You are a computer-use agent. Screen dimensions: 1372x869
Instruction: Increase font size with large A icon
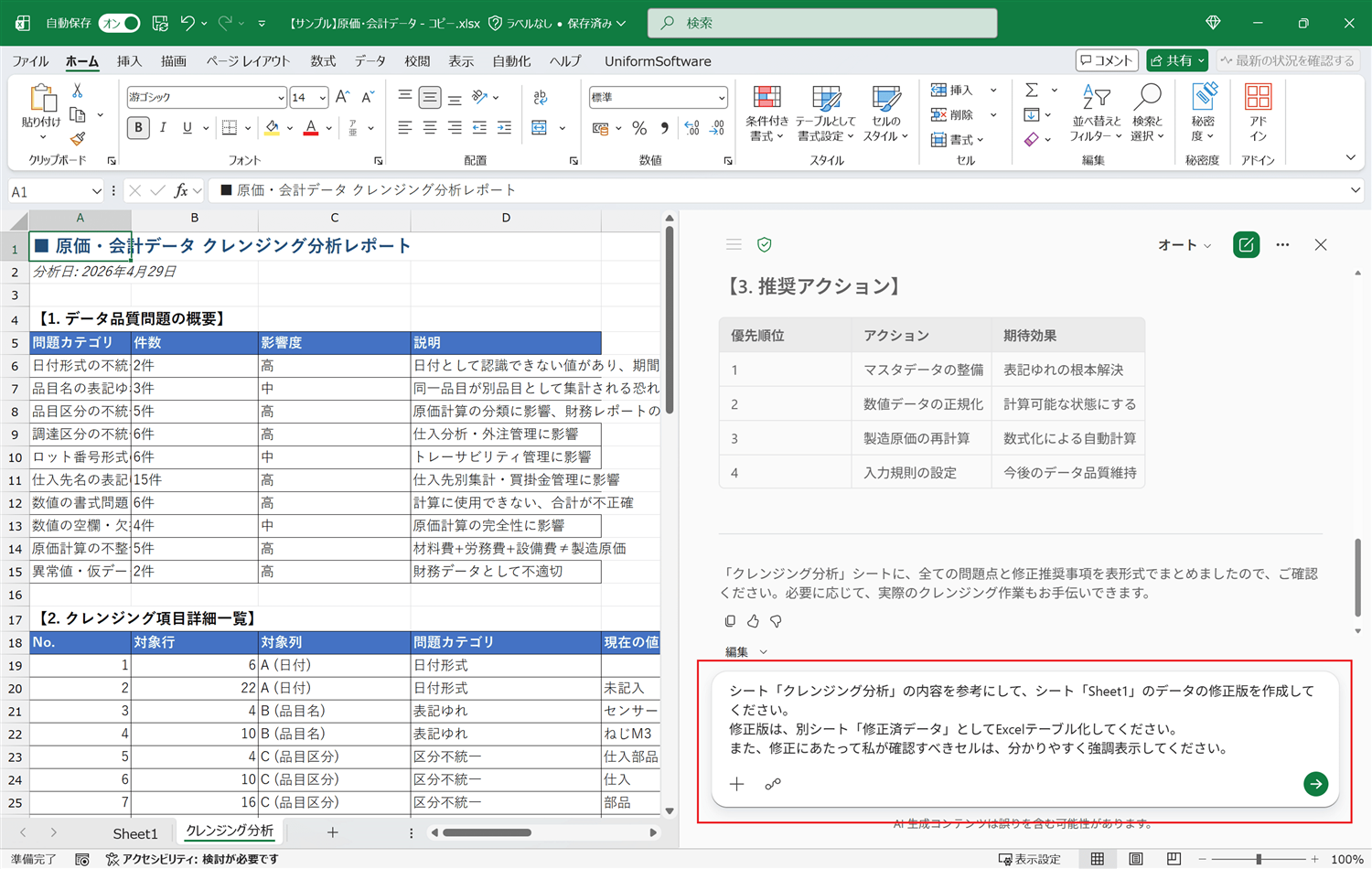point(343,96)
